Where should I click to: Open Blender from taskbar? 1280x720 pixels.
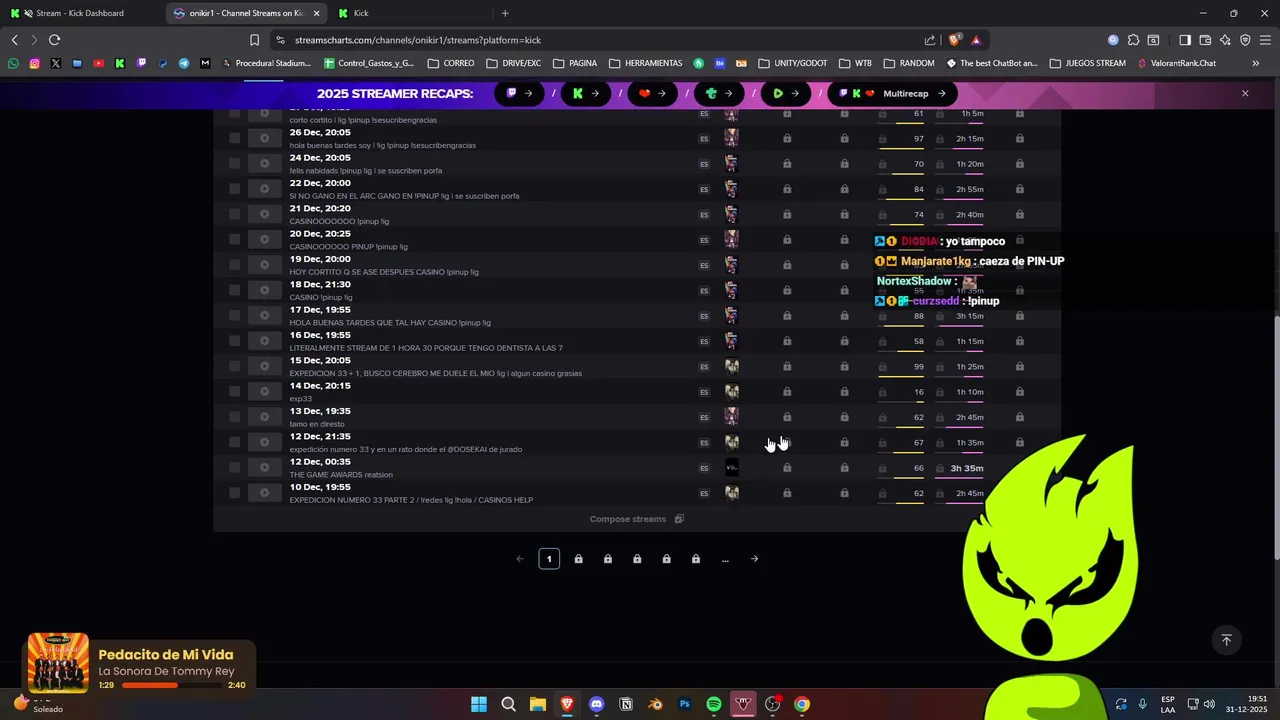pyautogui.click(x=655, y=704)
